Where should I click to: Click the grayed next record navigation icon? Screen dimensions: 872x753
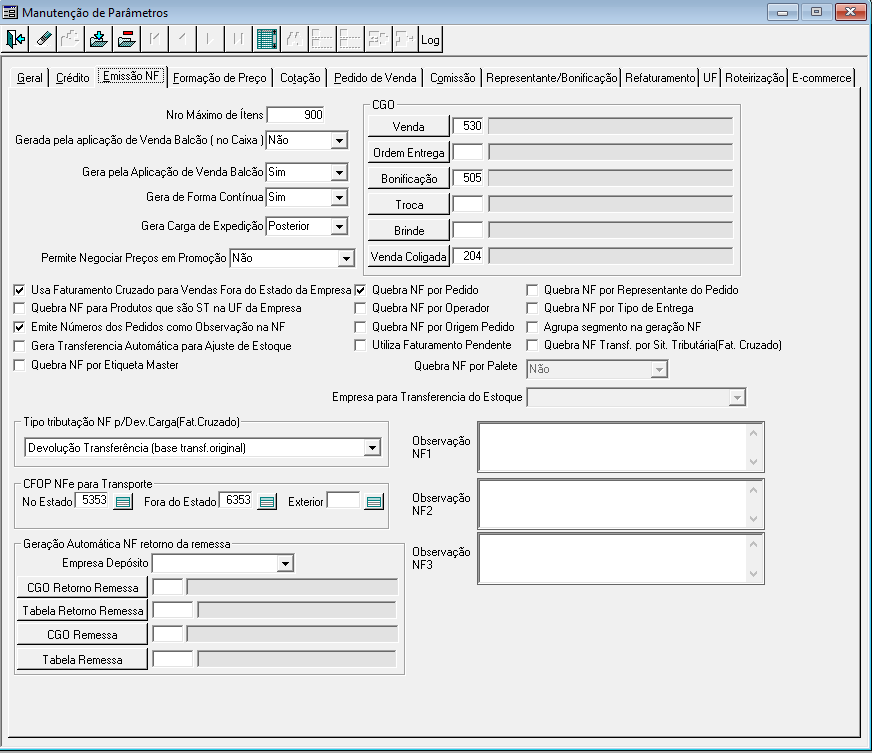(x=210, y=39)
